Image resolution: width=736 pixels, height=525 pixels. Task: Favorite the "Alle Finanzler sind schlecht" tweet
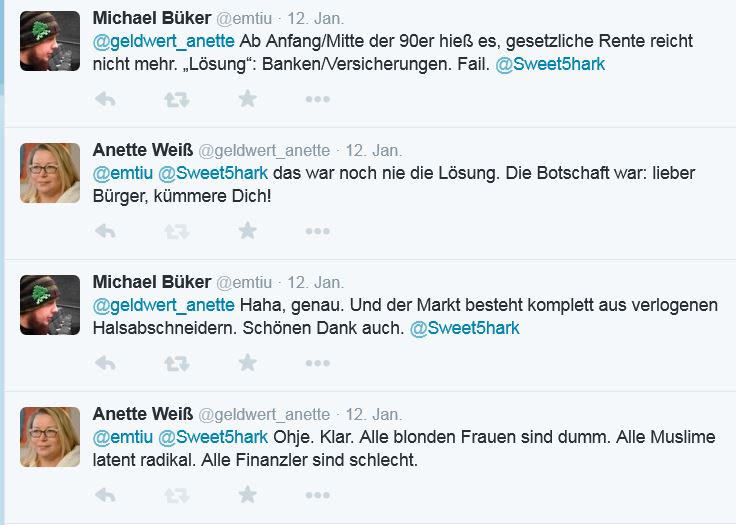247,494
